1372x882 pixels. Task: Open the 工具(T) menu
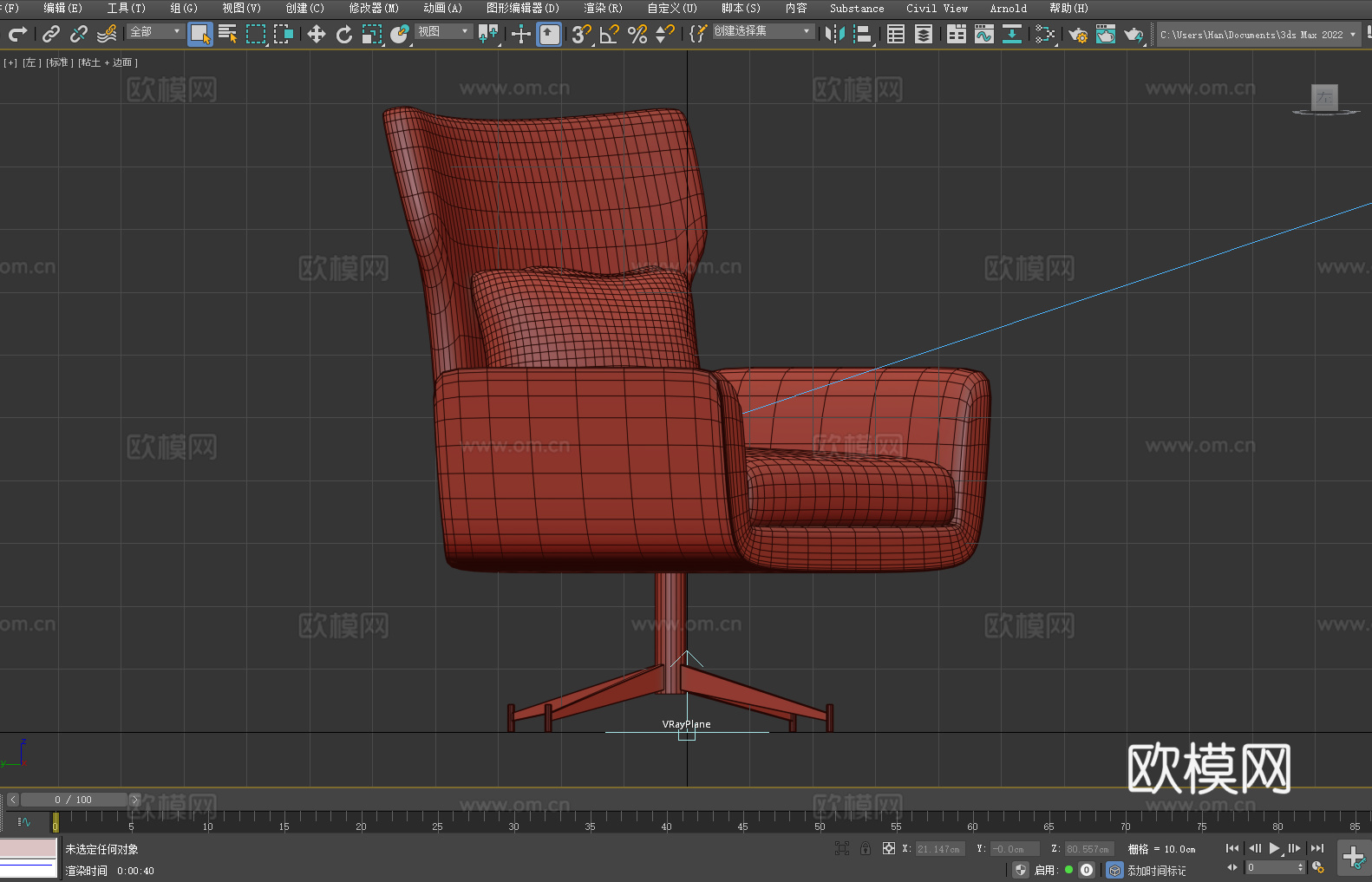[x=126, y=8]
